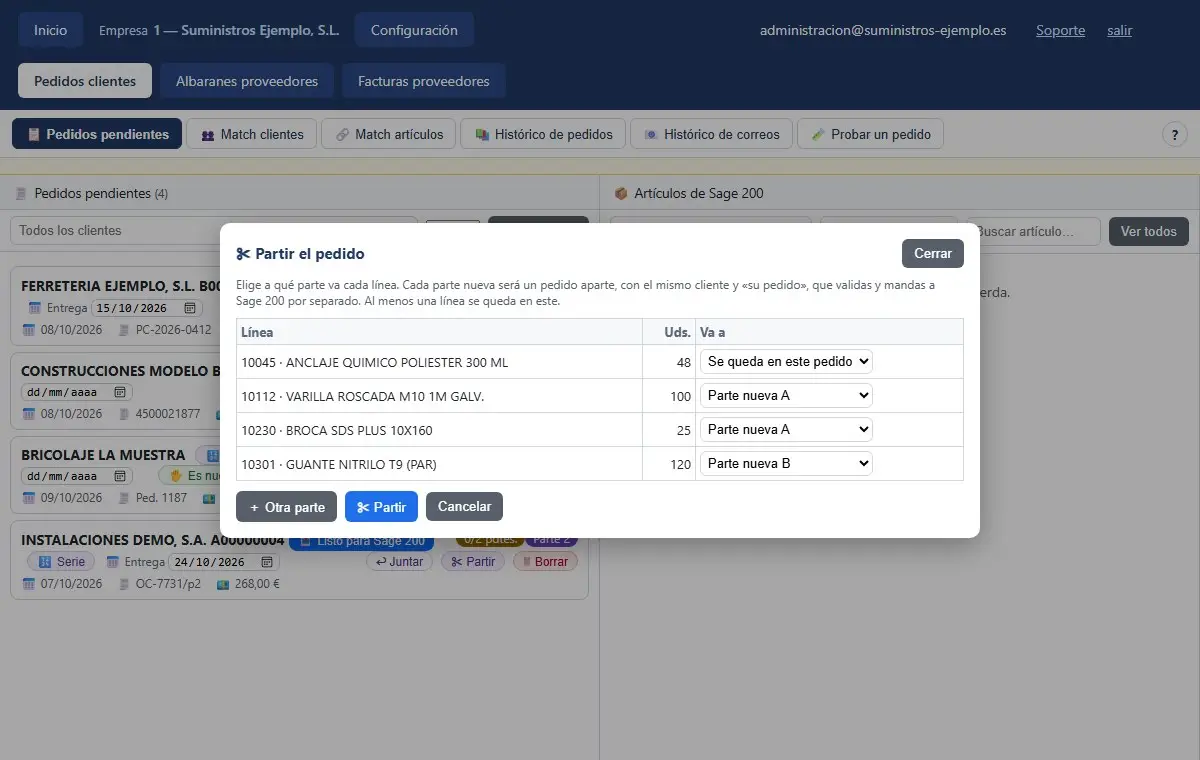The image size is (1200, 760).
Task: Open the help question mark button
Action: point(1174,135)
